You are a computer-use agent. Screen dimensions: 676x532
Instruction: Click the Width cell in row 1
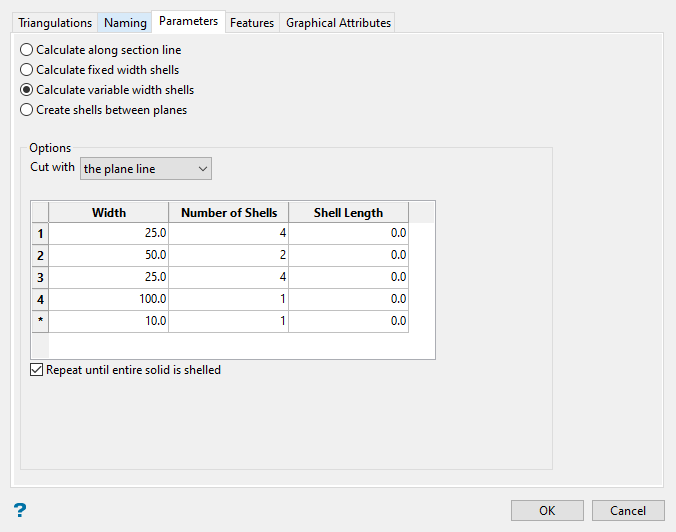tap(109, 233)
